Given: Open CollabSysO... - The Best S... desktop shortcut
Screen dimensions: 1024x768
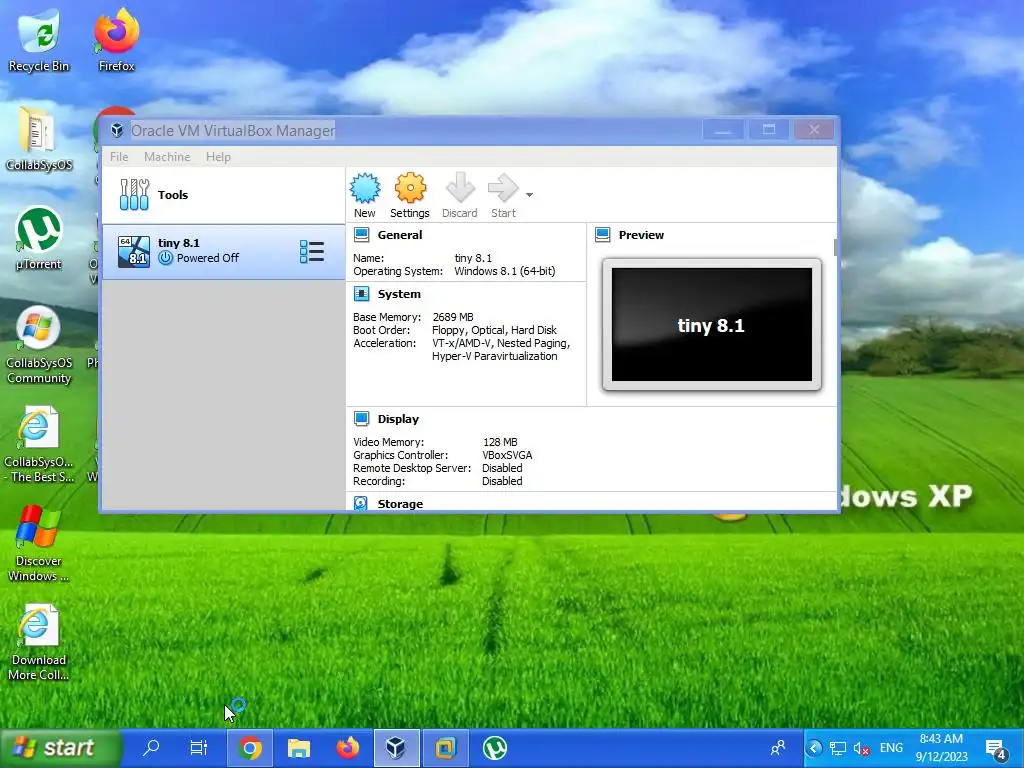Looking at the screenshot, I should coord(39,445).
